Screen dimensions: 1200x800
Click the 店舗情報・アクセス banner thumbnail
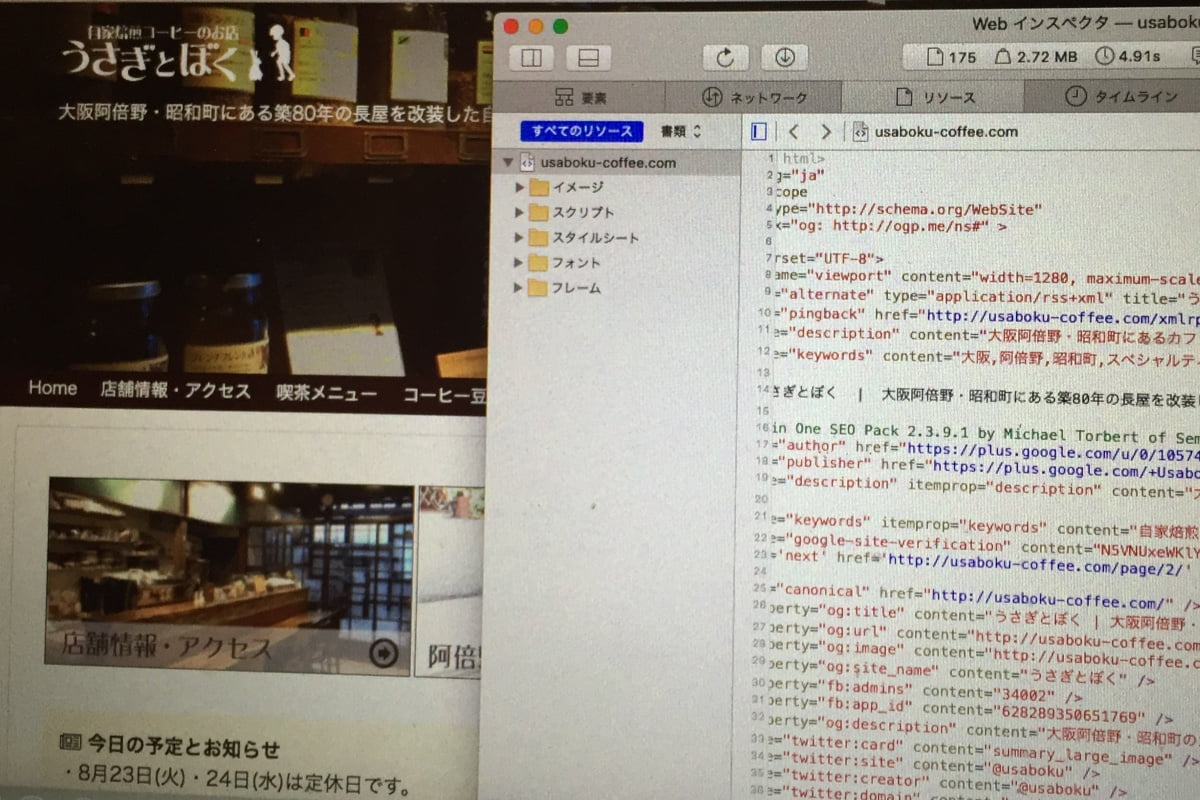point(229,577)
